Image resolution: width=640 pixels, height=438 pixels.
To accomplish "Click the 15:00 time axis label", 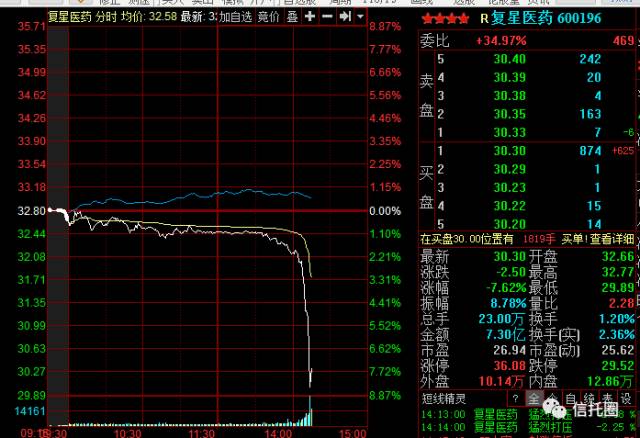I will tap(353, 434).
